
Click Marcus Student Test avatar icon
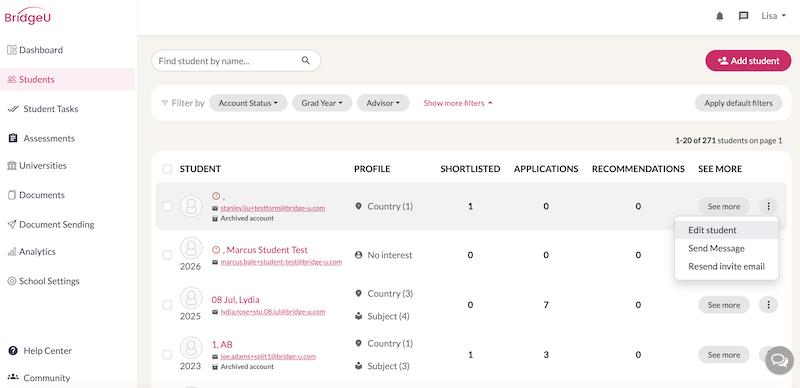191,249
